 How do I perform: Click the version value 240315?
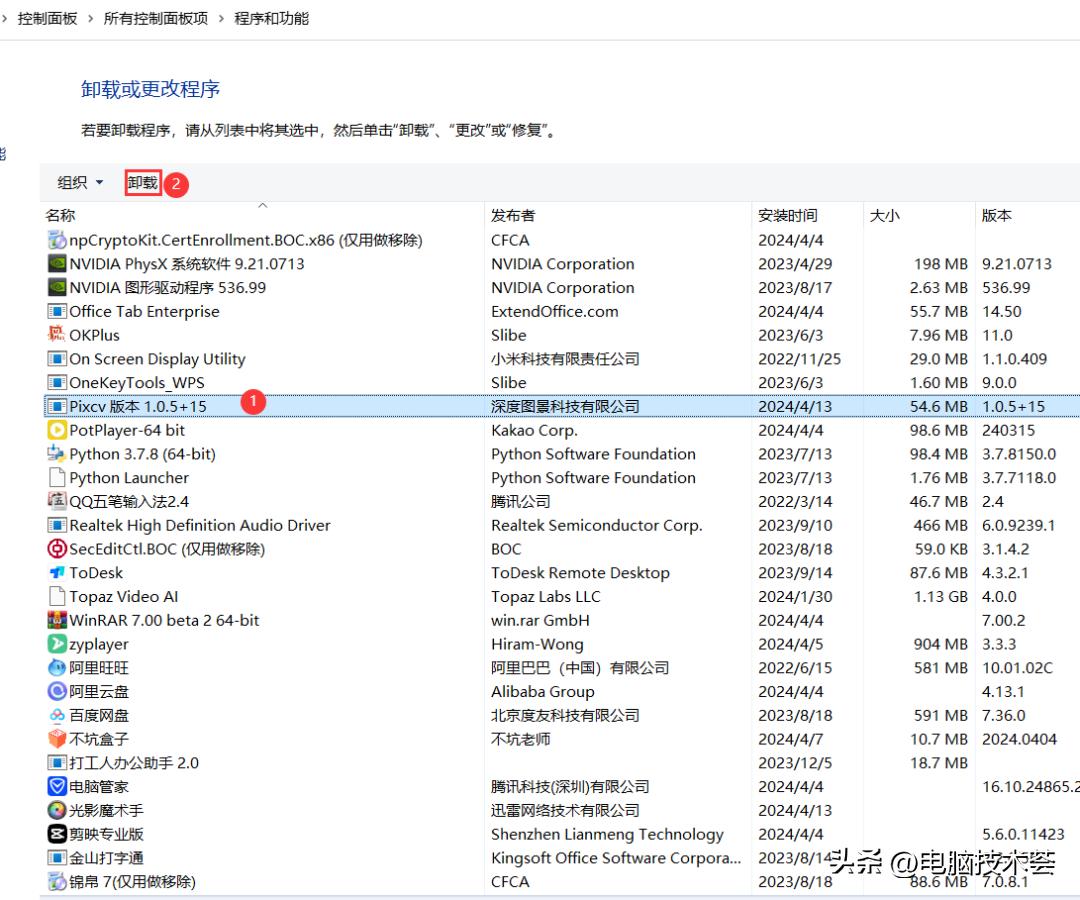point(1008,430)
